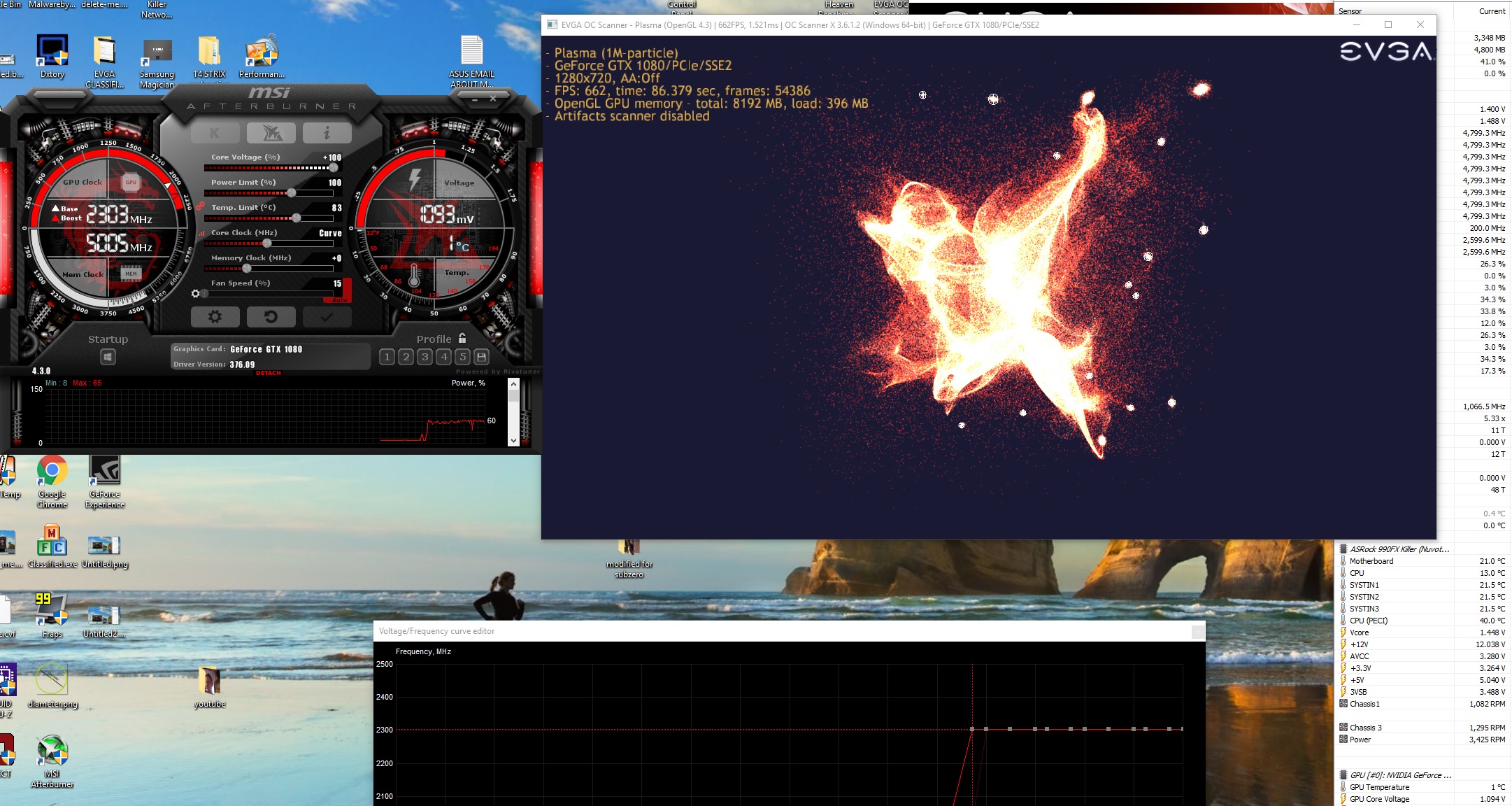Open Afterburner Kombustor K button

(215, 133)
